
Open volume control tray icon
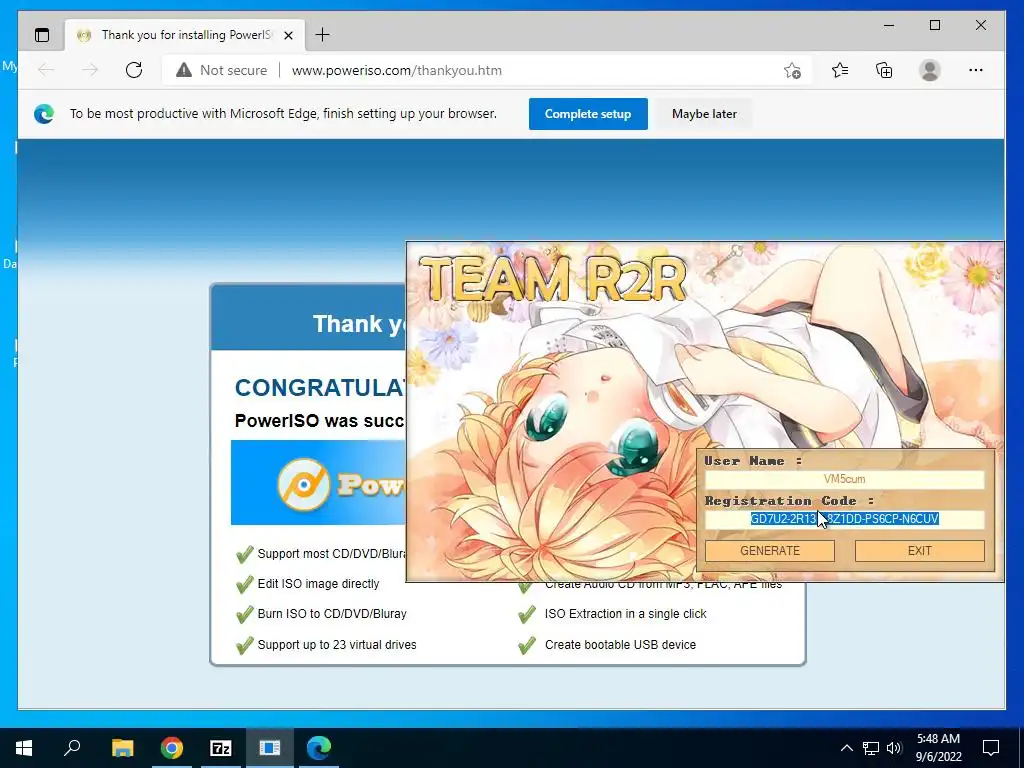(894, 748)
